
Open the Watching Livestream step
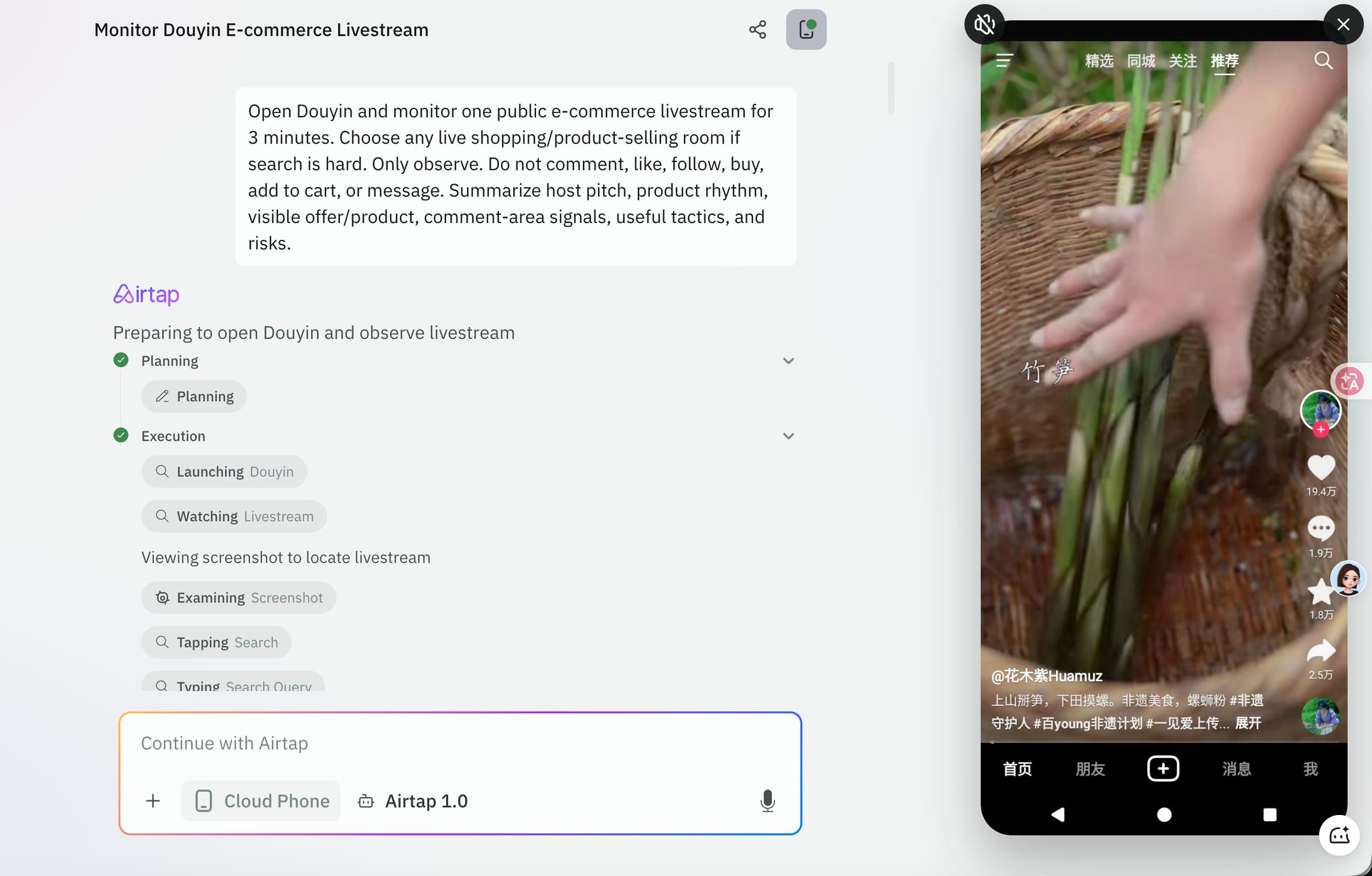click(x=234, y=516)
